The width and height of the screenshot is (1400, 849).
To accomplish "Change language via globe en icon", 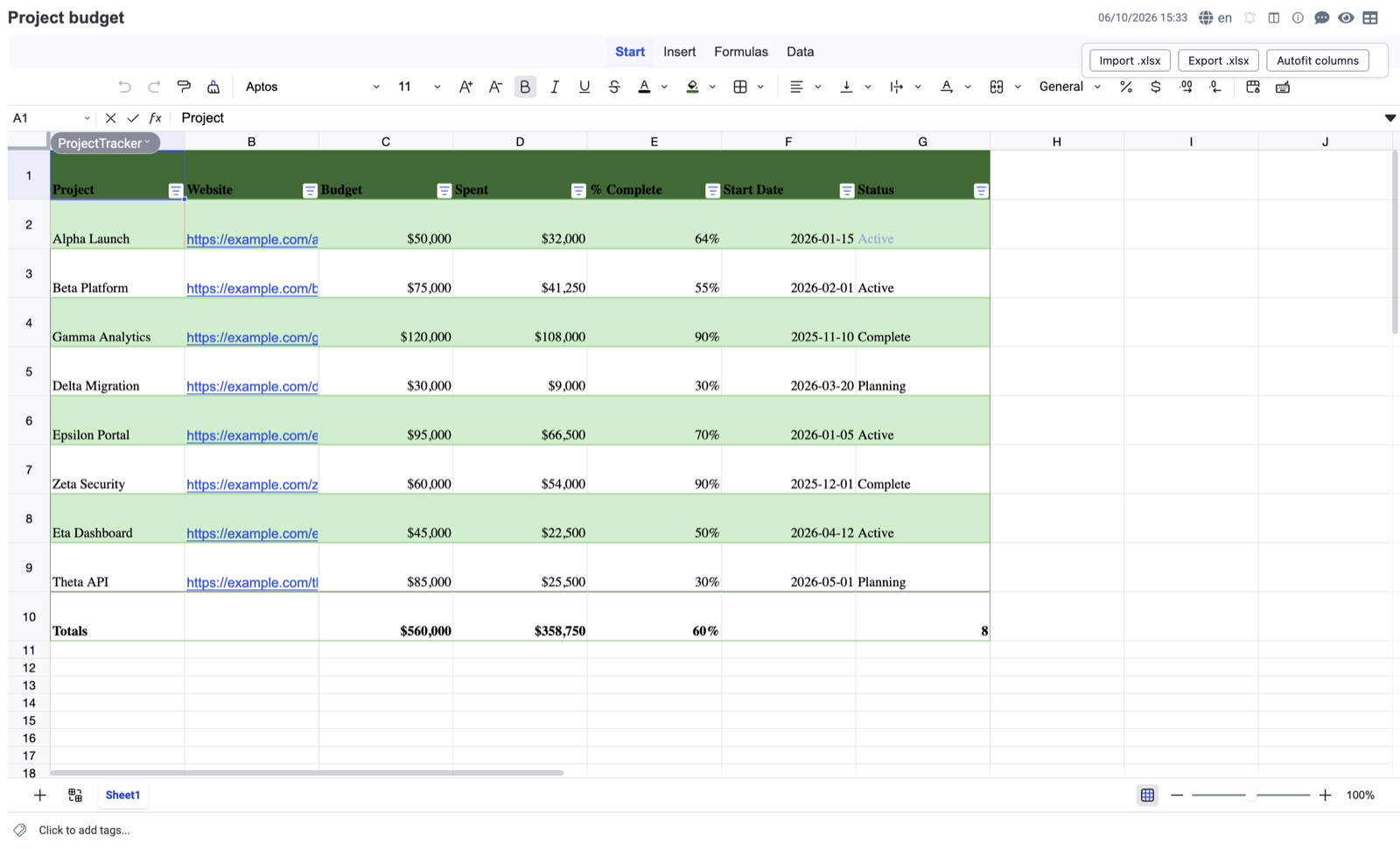I will pos(1215,18).
